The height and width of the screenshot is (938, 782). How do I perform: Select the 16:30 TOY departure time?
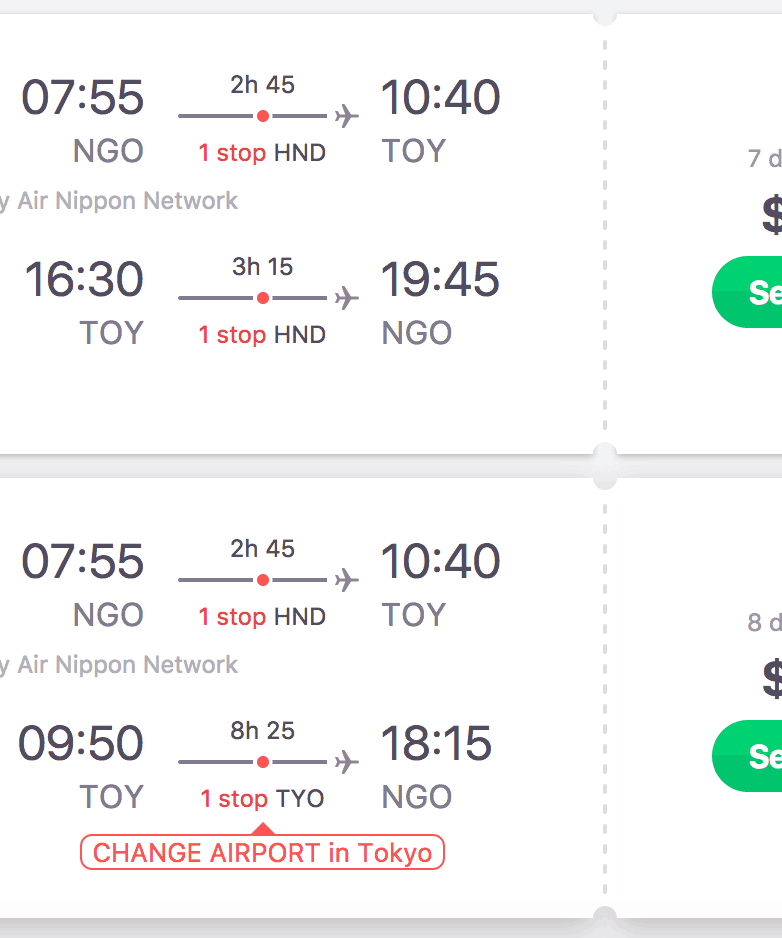[x=84, y=279]
